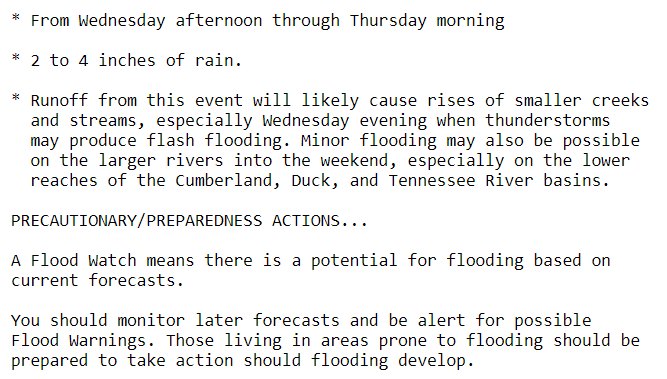The image size is (667, 379).
Task: Click the word 'Tennessee' in the river basins line
Action: 432,181
